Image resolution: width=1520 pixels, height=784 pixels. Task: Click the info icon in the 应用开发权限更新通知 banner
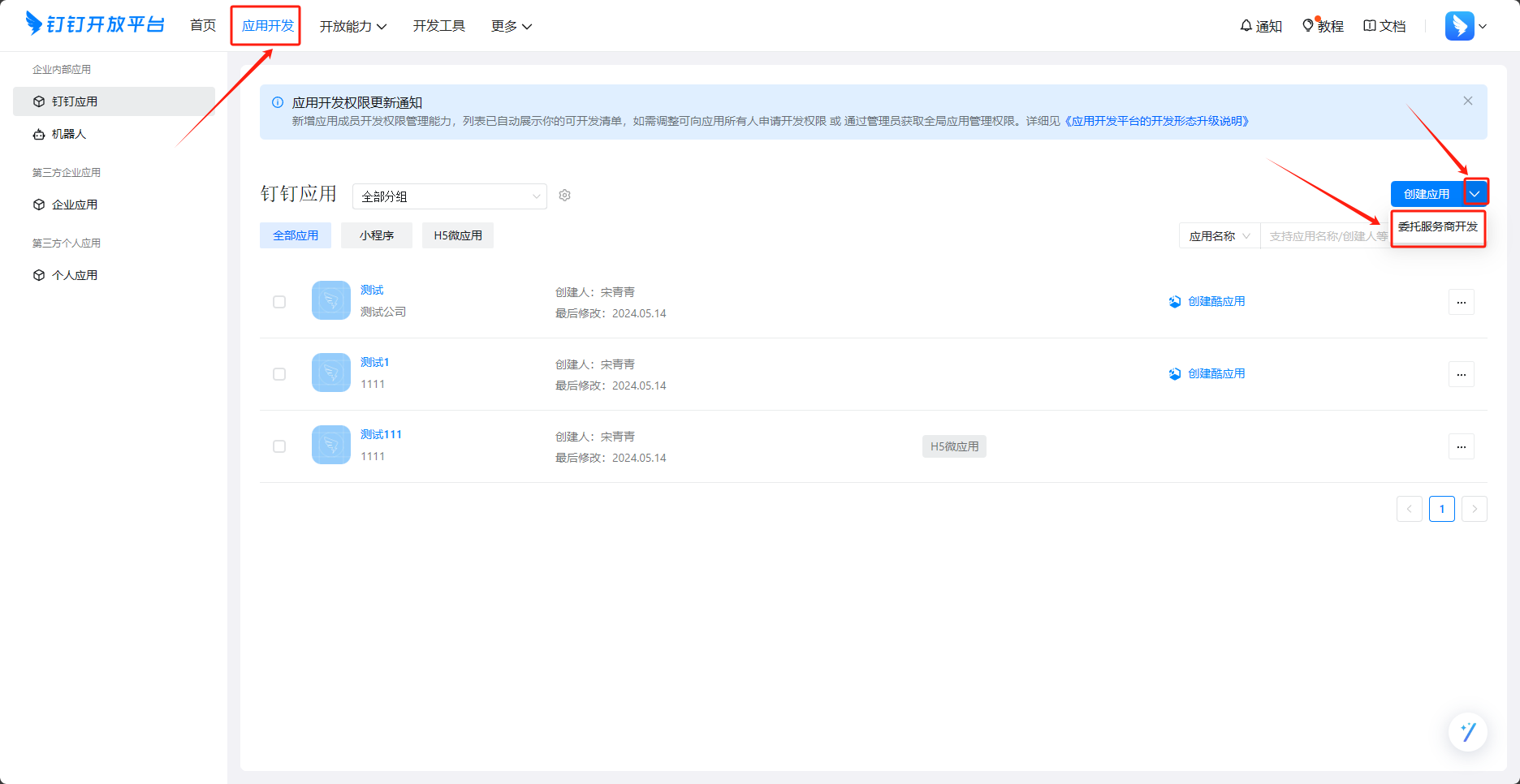278,103
